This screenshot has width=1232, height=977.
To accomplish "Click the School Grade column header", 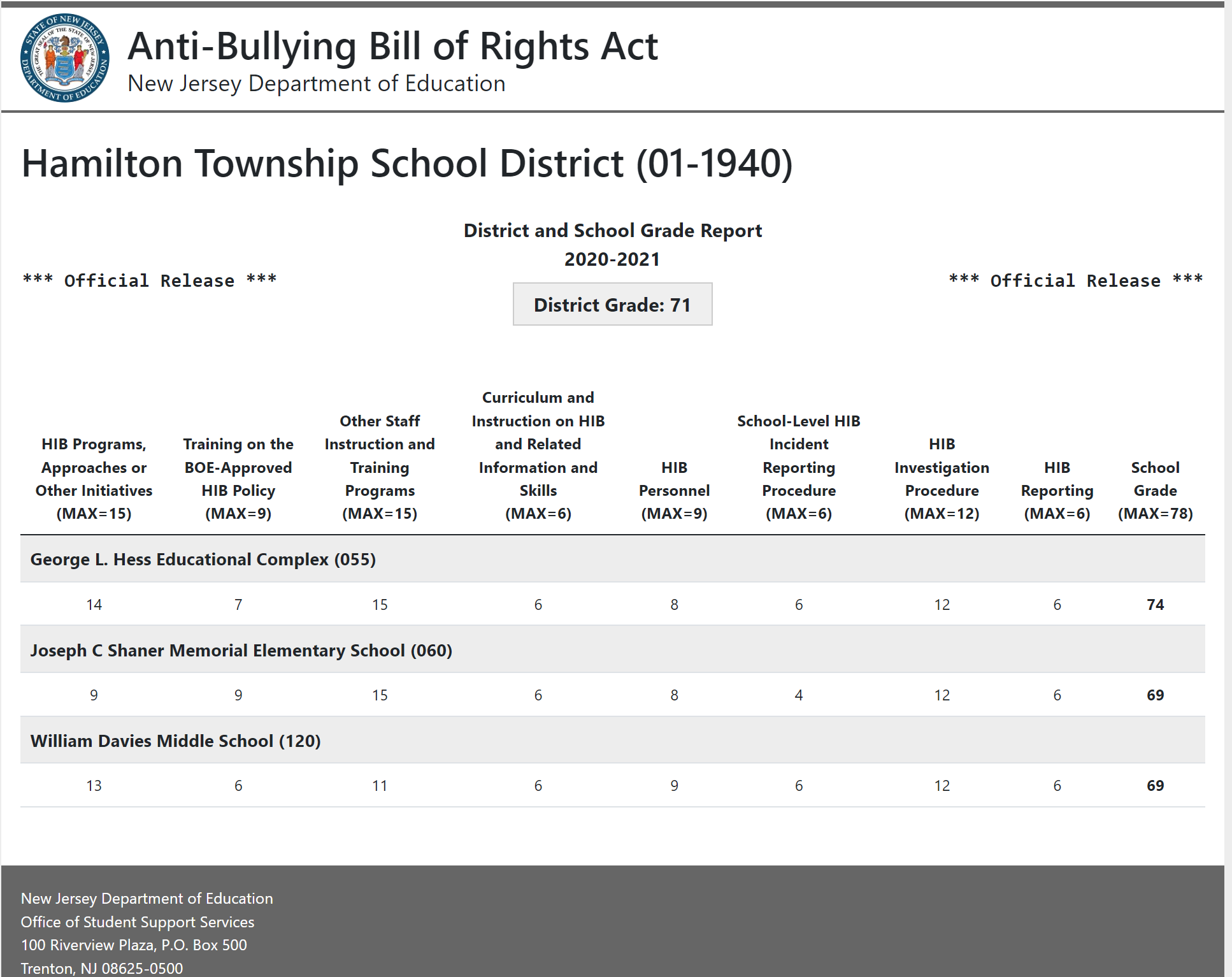I will [1154, 490].
